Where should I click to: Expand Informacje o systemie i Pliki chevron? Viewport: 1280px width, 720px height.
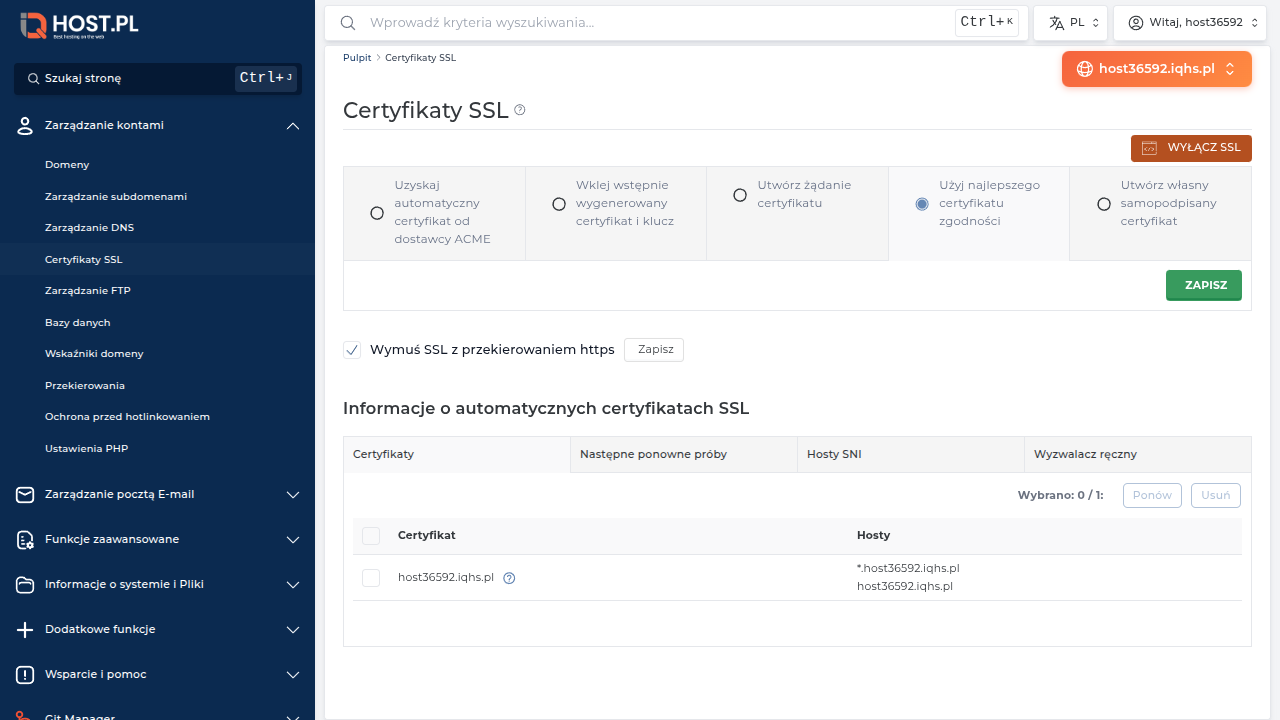(x=293, y=585)
